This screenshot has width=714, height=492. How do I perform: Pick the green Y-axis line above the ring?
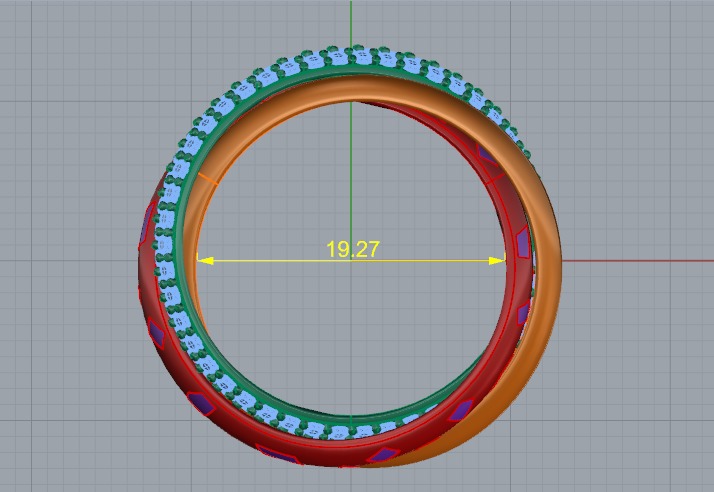351,23
